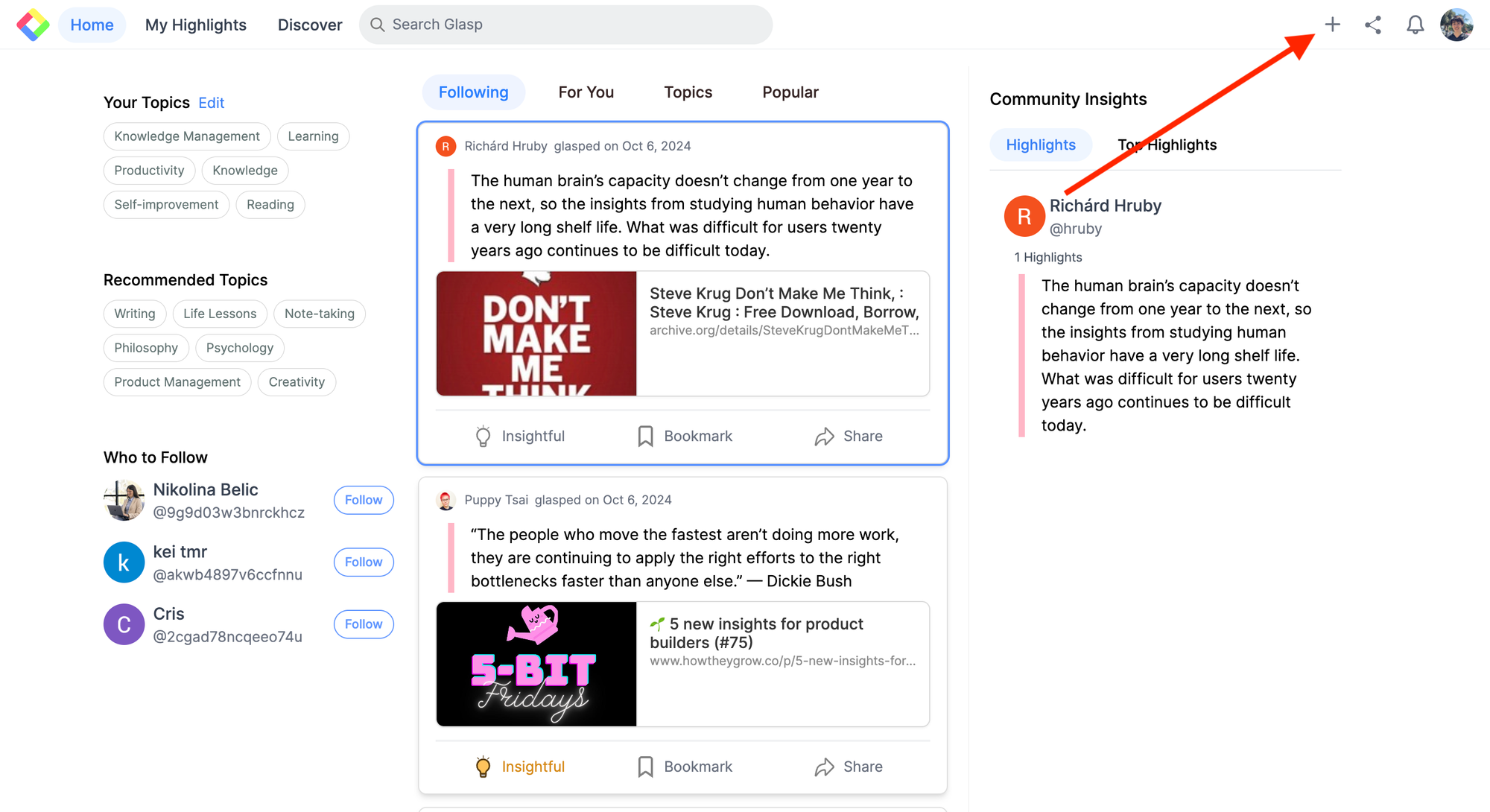Follow Nikolina Belic
The width and height of the screenshot is (1490, 812).
coord(364,500)
